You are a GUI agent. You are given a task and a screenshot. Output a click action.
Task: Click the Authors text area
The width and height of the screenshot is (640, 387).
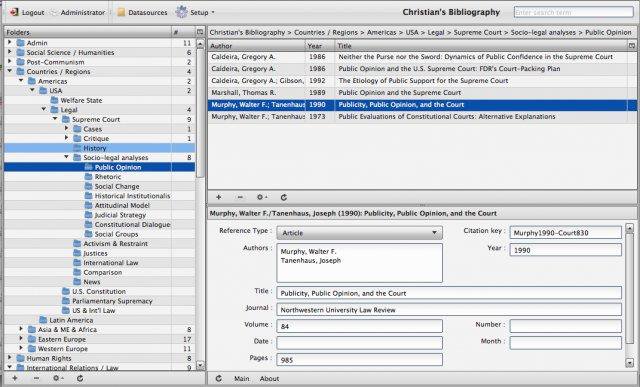click(x=360, y=263)
